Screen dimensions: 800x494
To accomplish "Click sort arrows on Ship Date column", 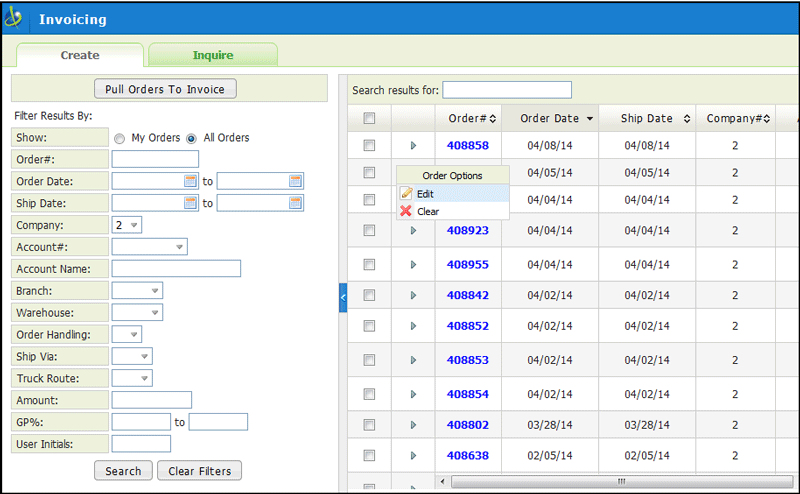I will (x=687, y=119).
